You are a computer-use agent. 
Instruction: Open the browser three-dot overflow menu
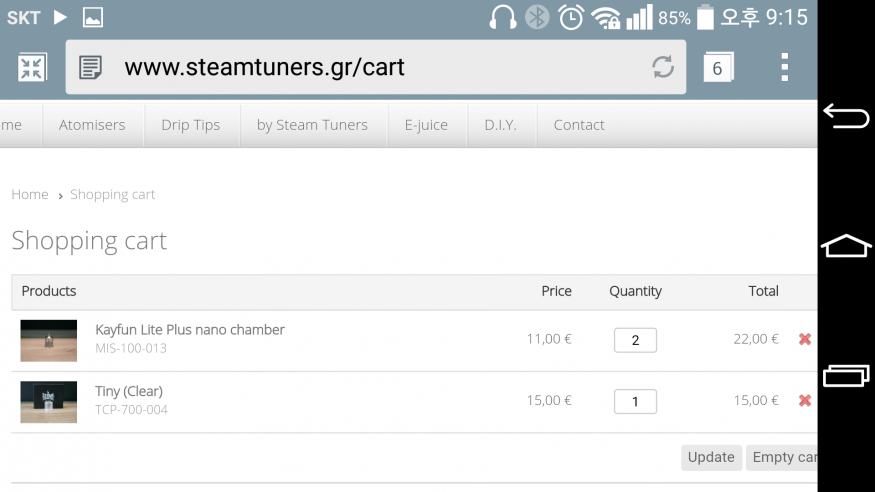click(x=785, y=67)
